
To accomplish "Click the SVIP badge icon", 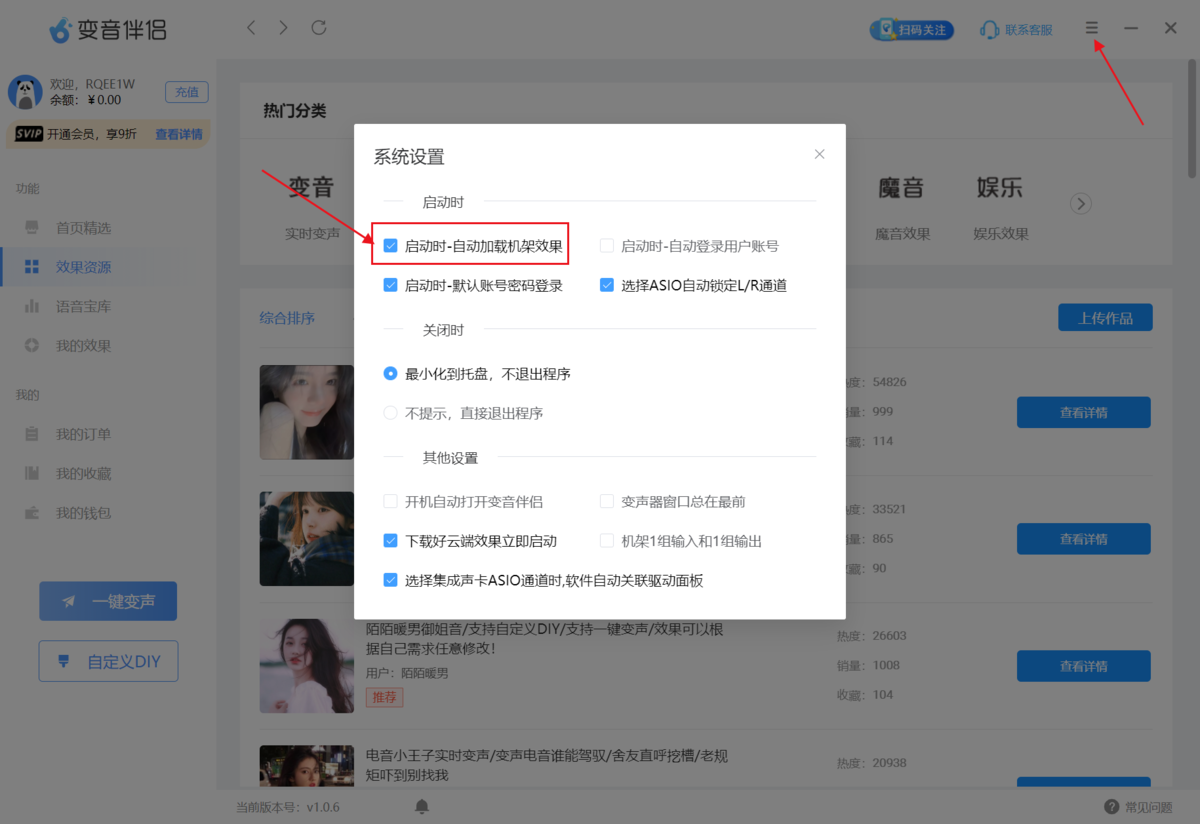I will [x=29, y=134].
